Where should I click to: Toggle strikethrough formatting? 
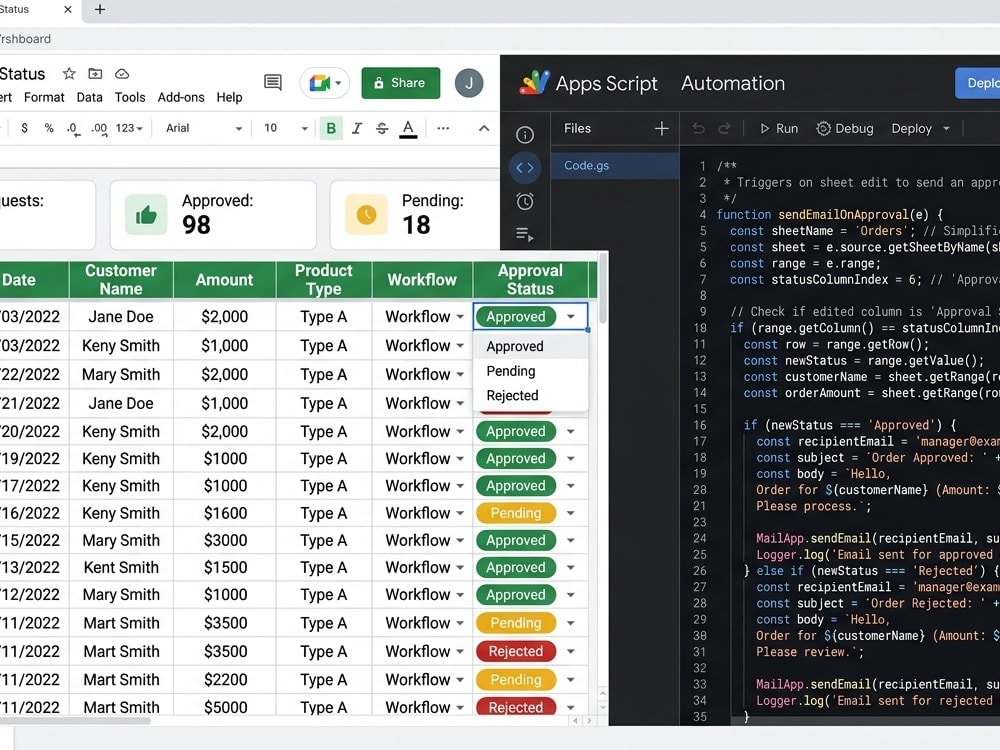pyautogui.click(x=382, y=128)
